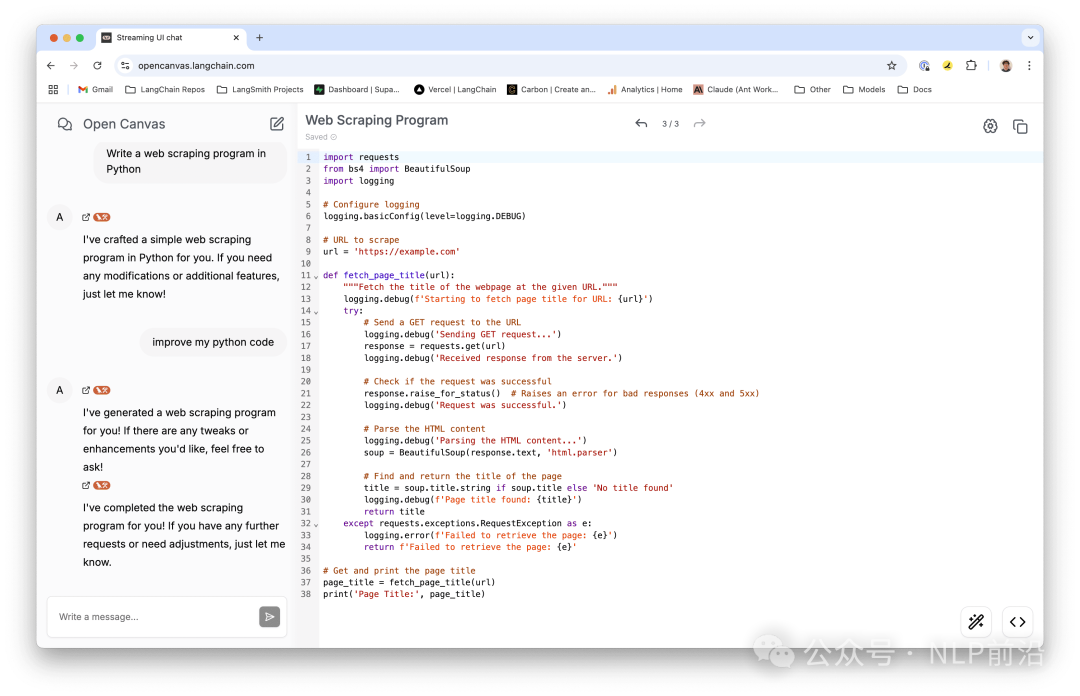This screenshot has width=1080, height=696.
Task: Expand the tab search dropdown arrow
Action: [x=1030, y=38]
